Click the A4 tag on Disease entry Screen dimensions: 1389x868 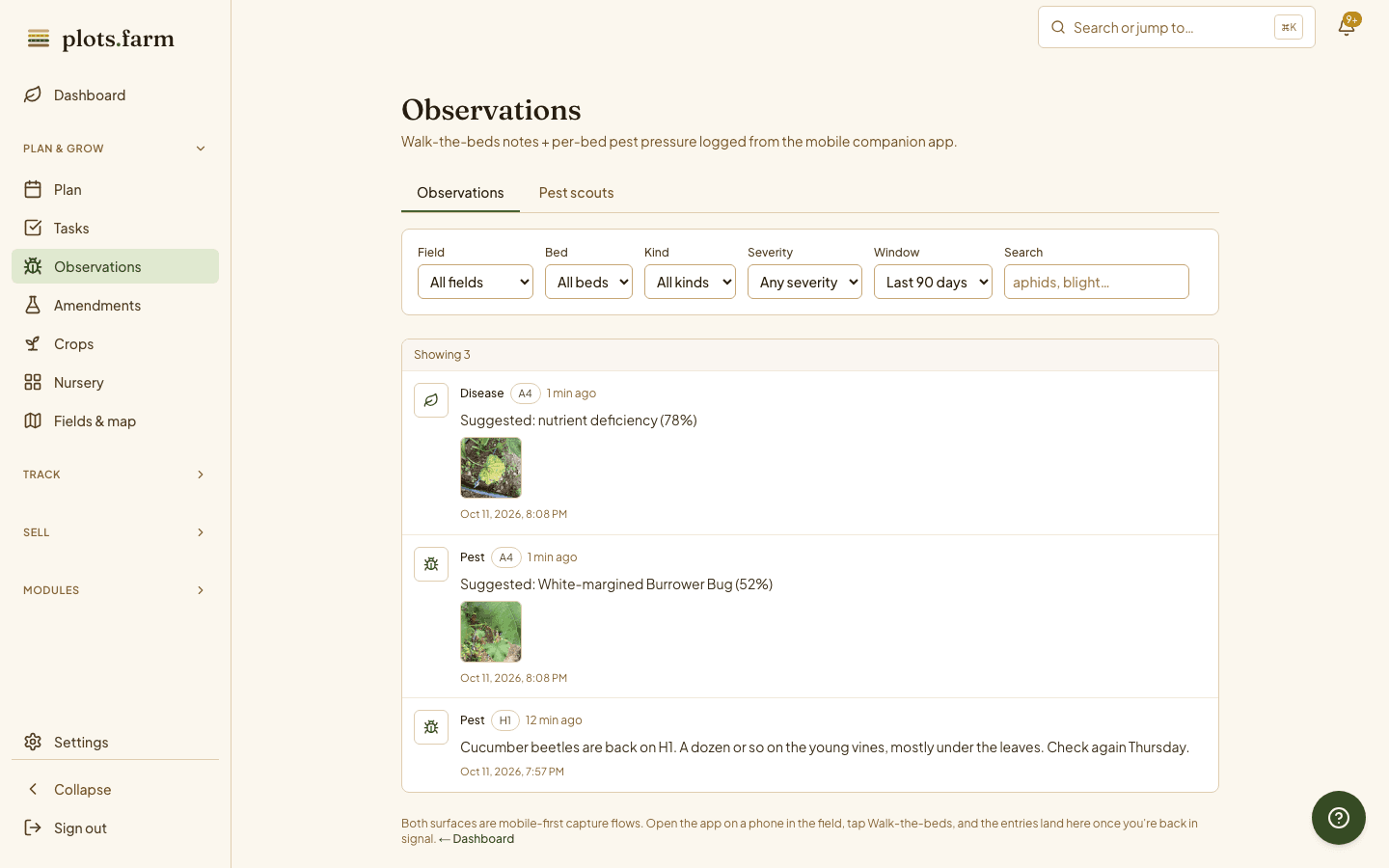526,393
